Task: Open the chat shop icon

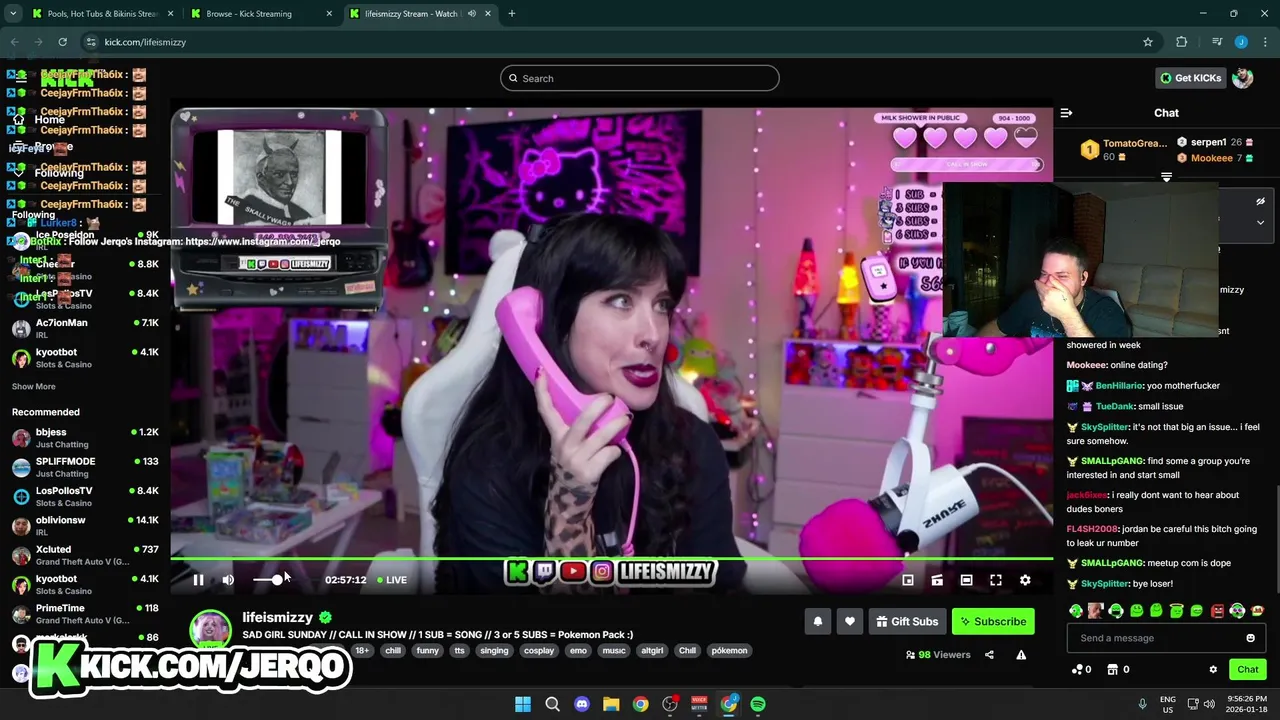Action: click(1113, 669)
